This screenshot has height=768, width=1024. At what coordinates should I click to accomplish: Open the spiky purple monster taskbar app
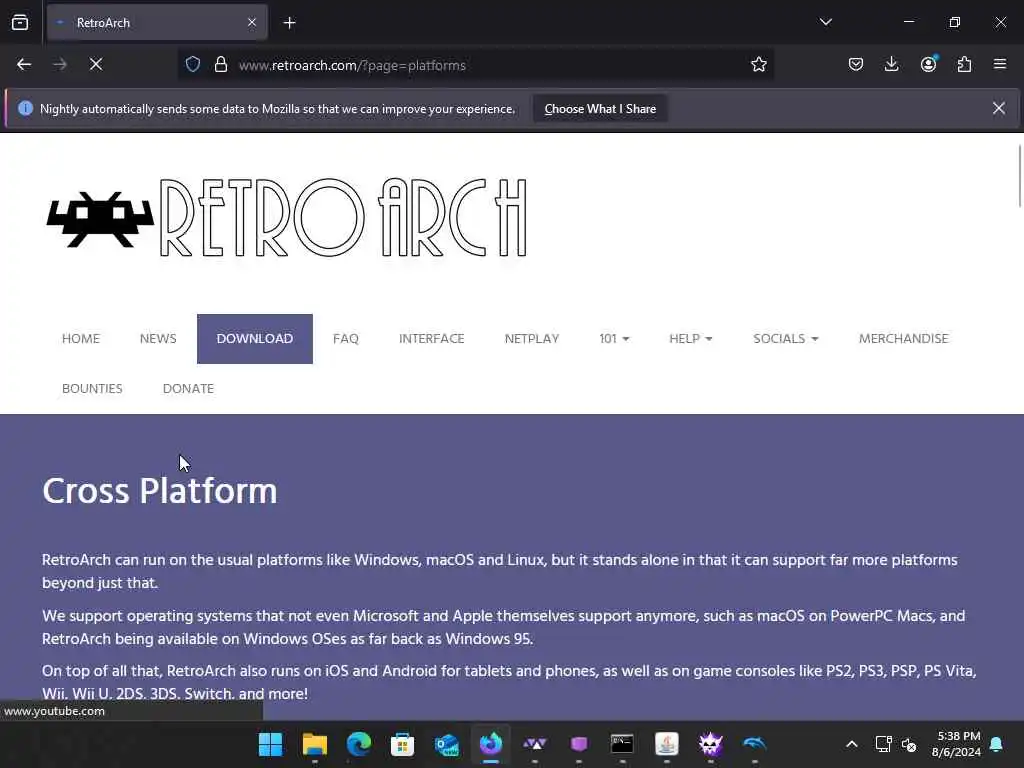click(x=711, y=744)
